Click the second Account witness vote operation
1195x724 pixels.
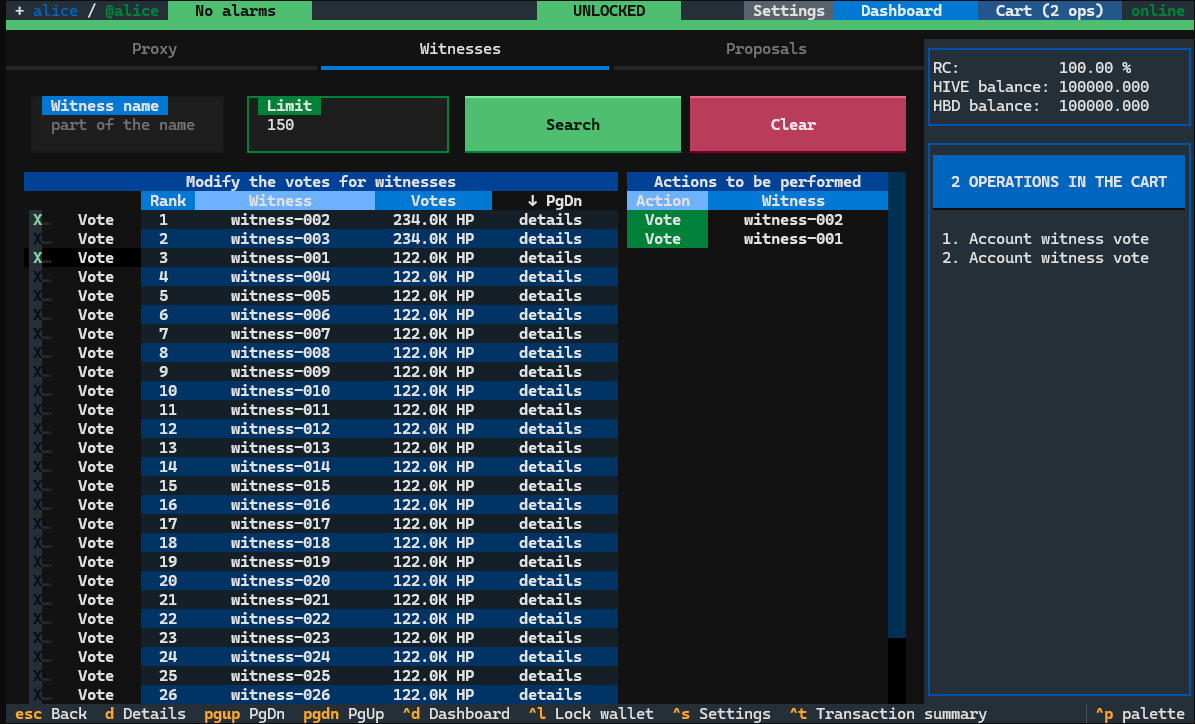(1045, 258)
